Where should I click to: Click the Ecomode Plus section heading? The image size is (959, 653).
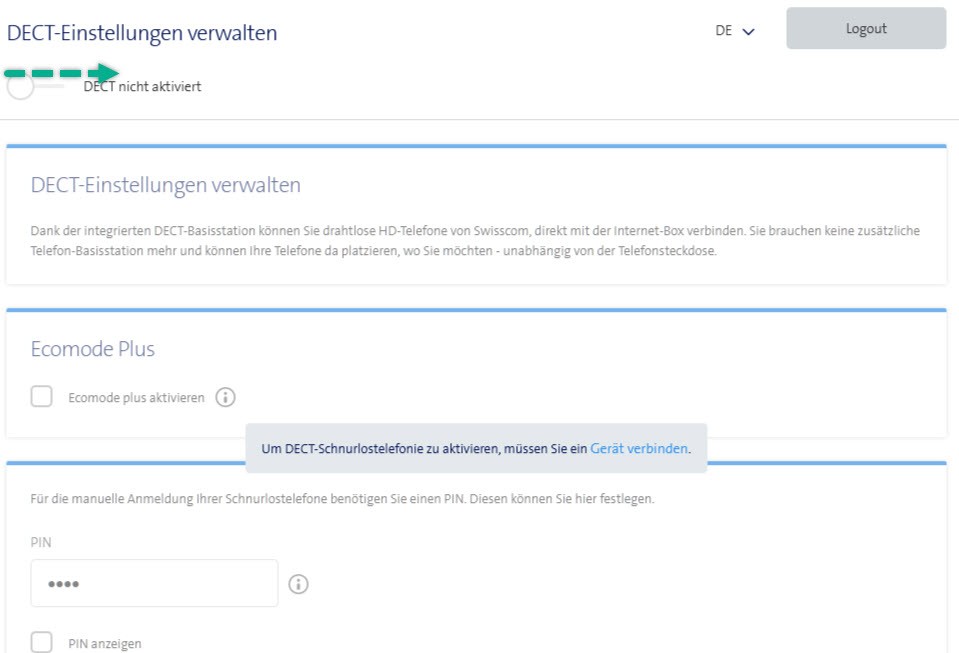pyautogui.click(x=93, y=349)
